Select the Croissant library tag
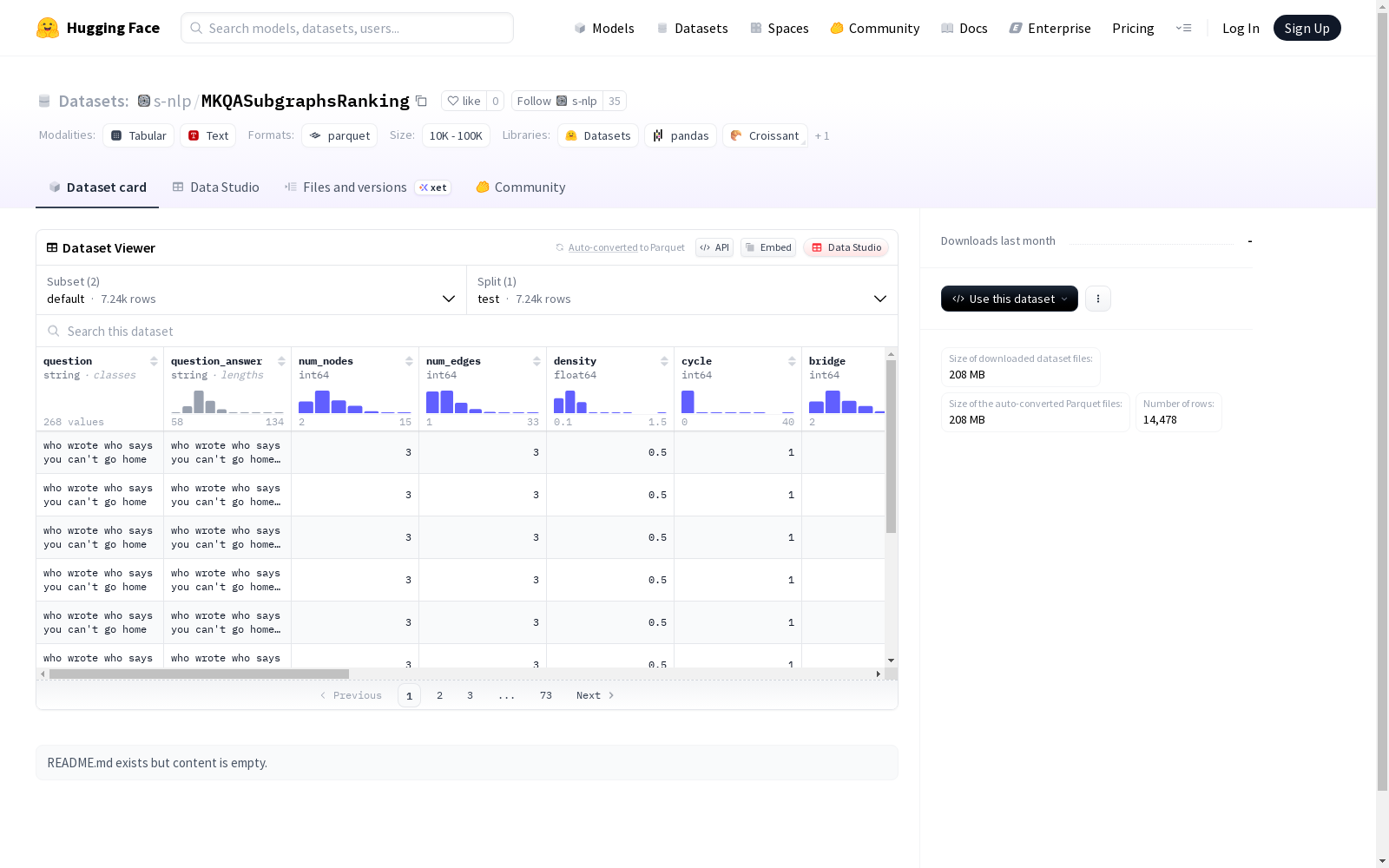 [x=765, y=135]
